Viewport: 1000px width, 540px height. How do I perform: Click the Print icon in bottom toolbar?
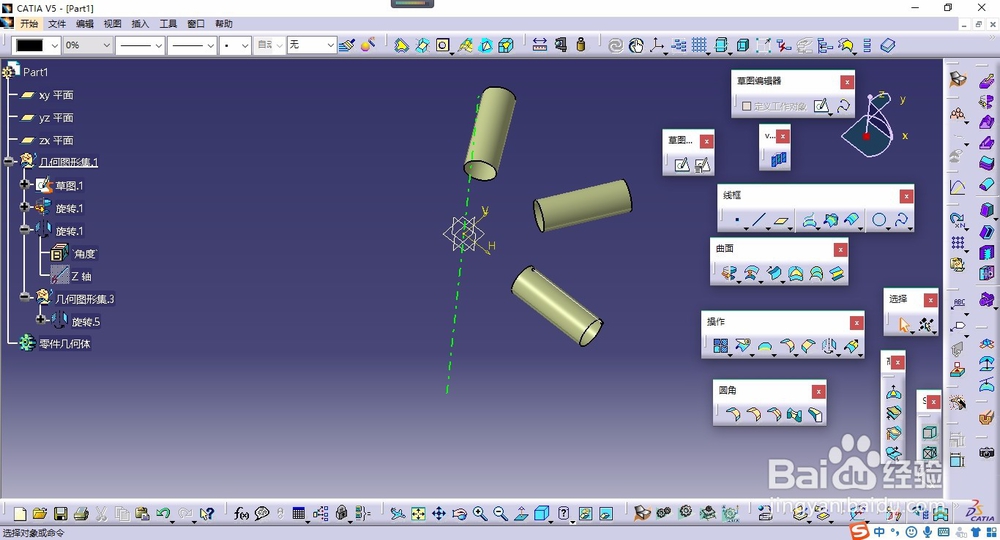pos(81,514)
